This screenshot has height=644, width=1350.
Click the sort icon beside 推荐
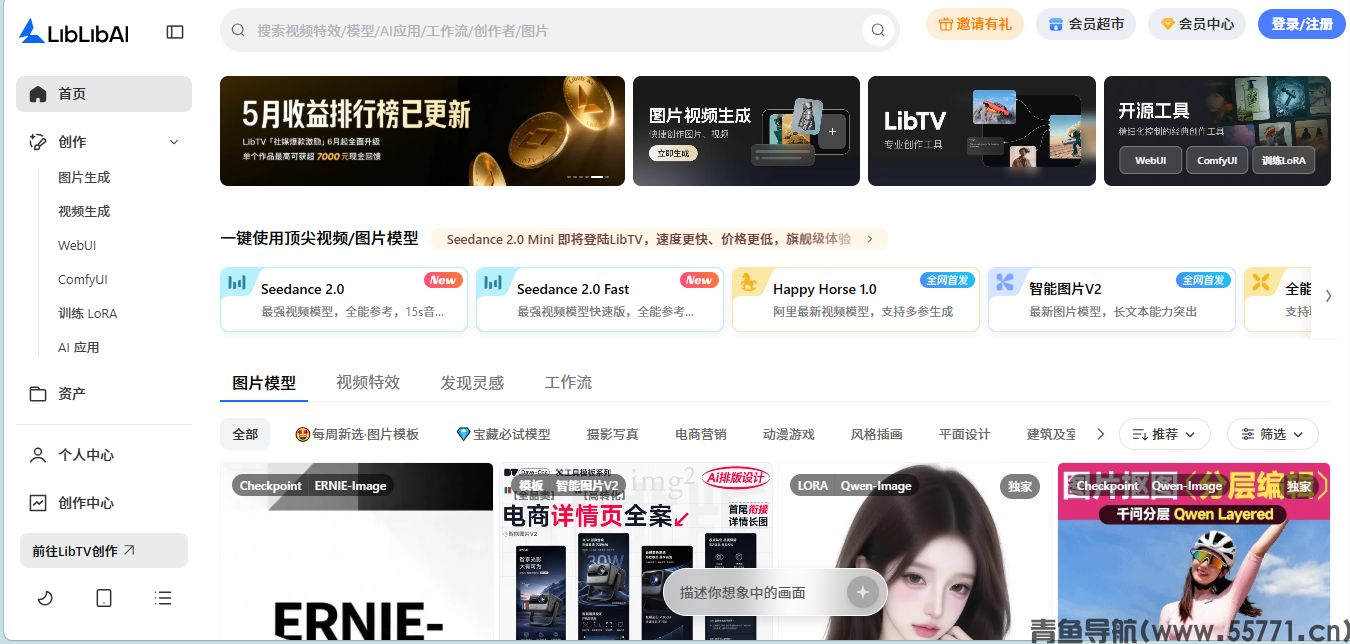point(1139,434)
